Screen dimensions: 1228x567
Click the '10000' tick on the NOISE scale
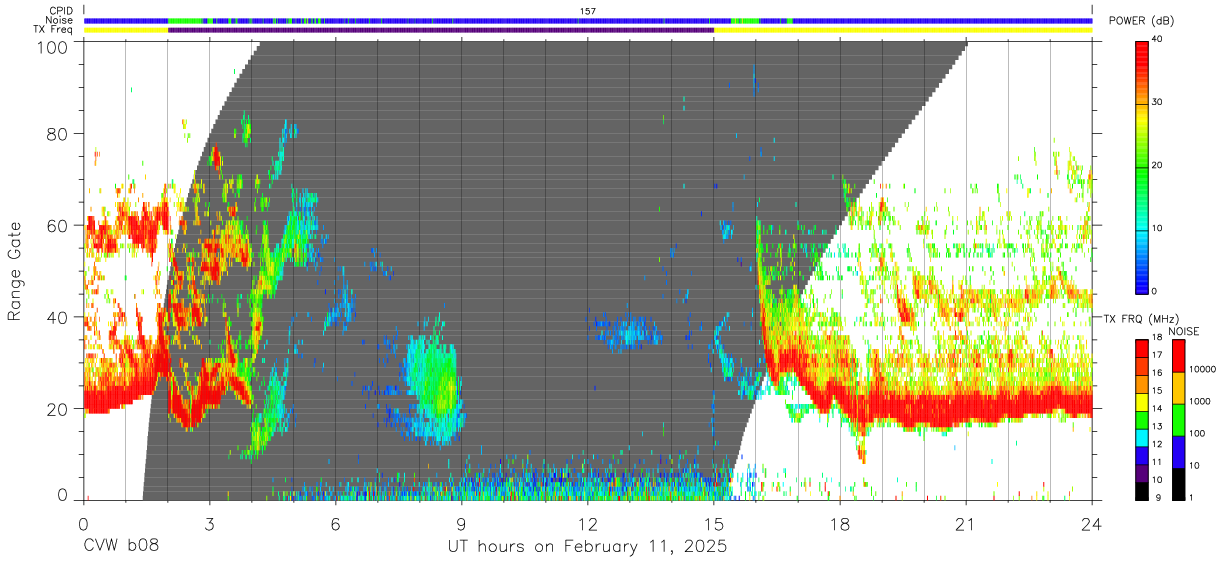[1202, 369]
